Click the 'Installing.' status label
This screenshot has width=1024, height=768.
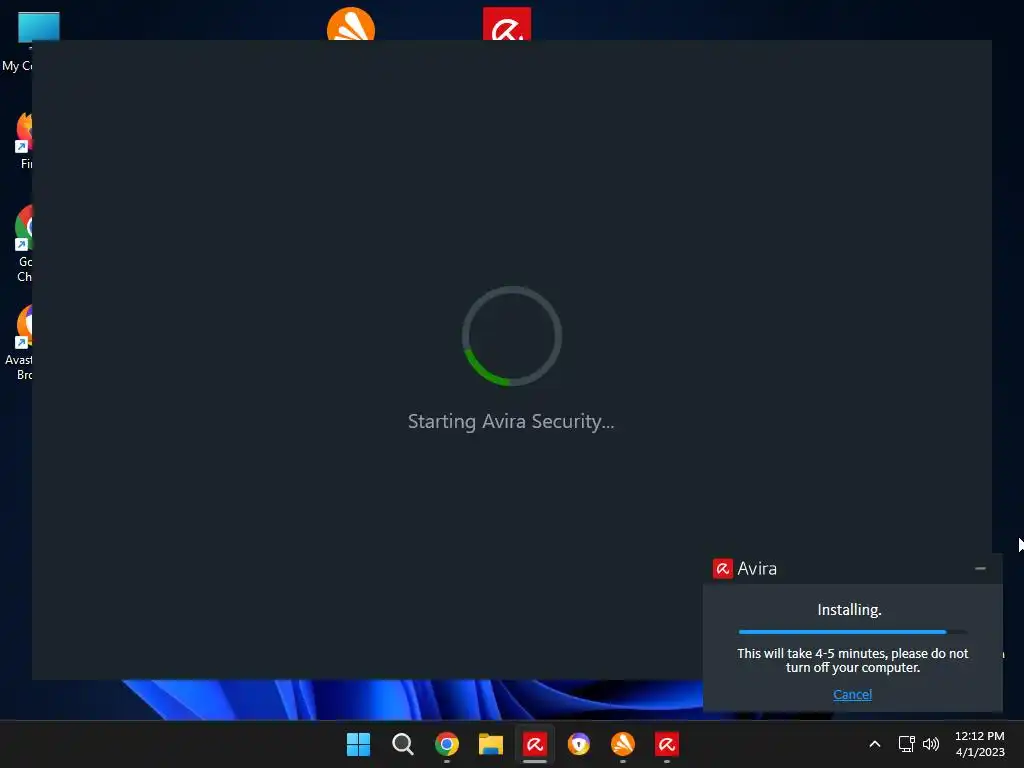pos(849,609)
